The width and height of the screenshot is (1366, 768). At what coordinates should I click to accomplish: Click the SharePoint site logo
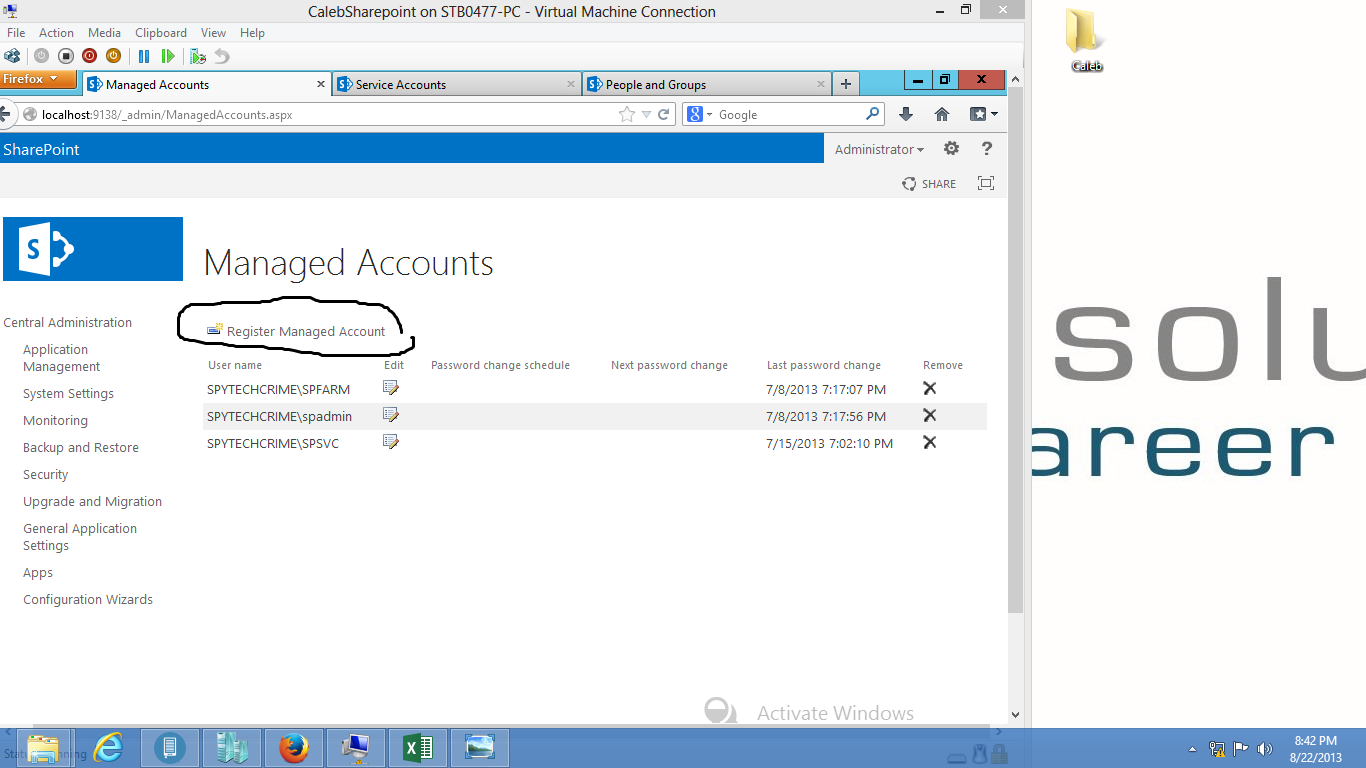click(x=92, y=248)
